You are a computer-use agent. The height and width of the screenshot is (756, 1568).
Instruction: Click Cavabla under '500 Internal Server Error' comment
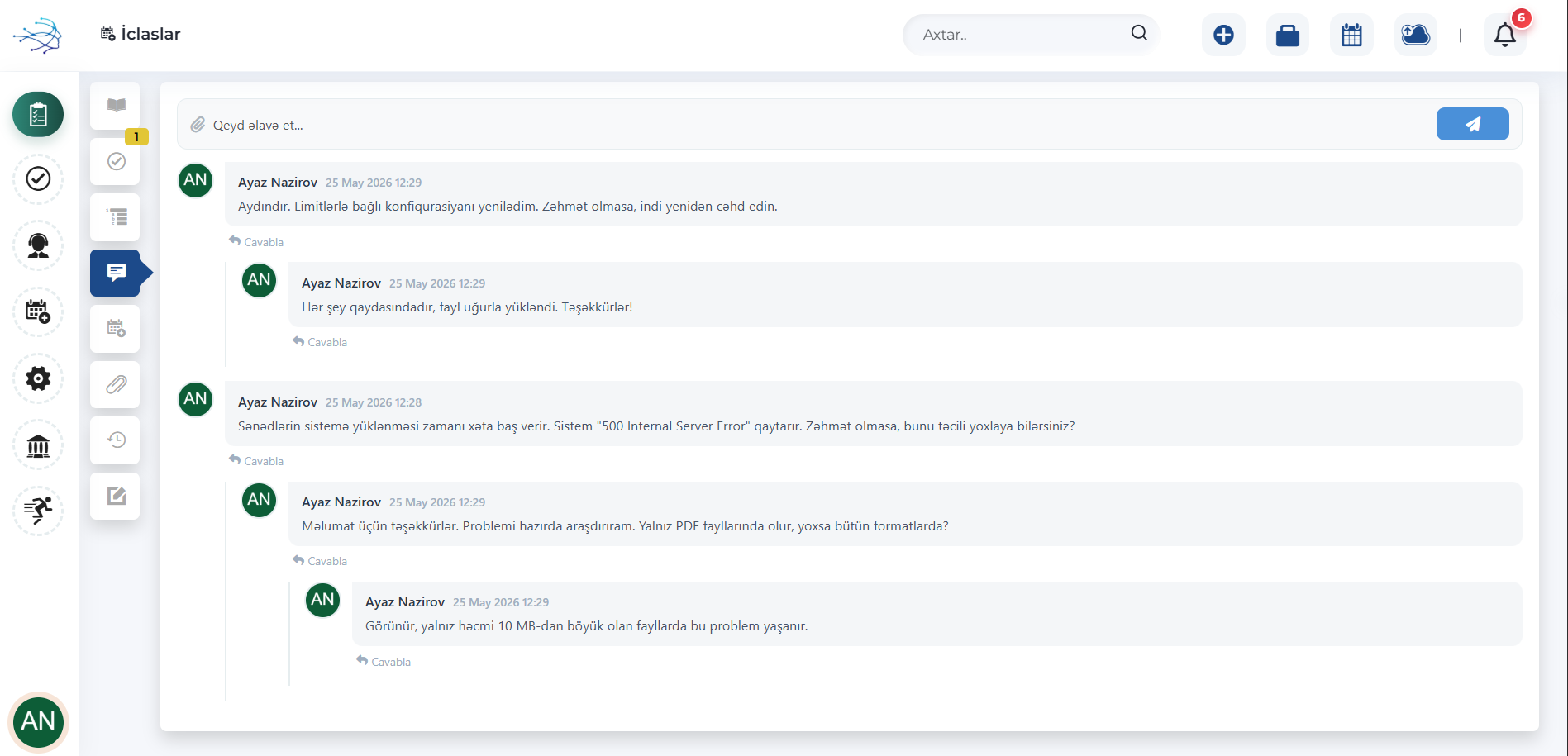(x=256, y=461)
